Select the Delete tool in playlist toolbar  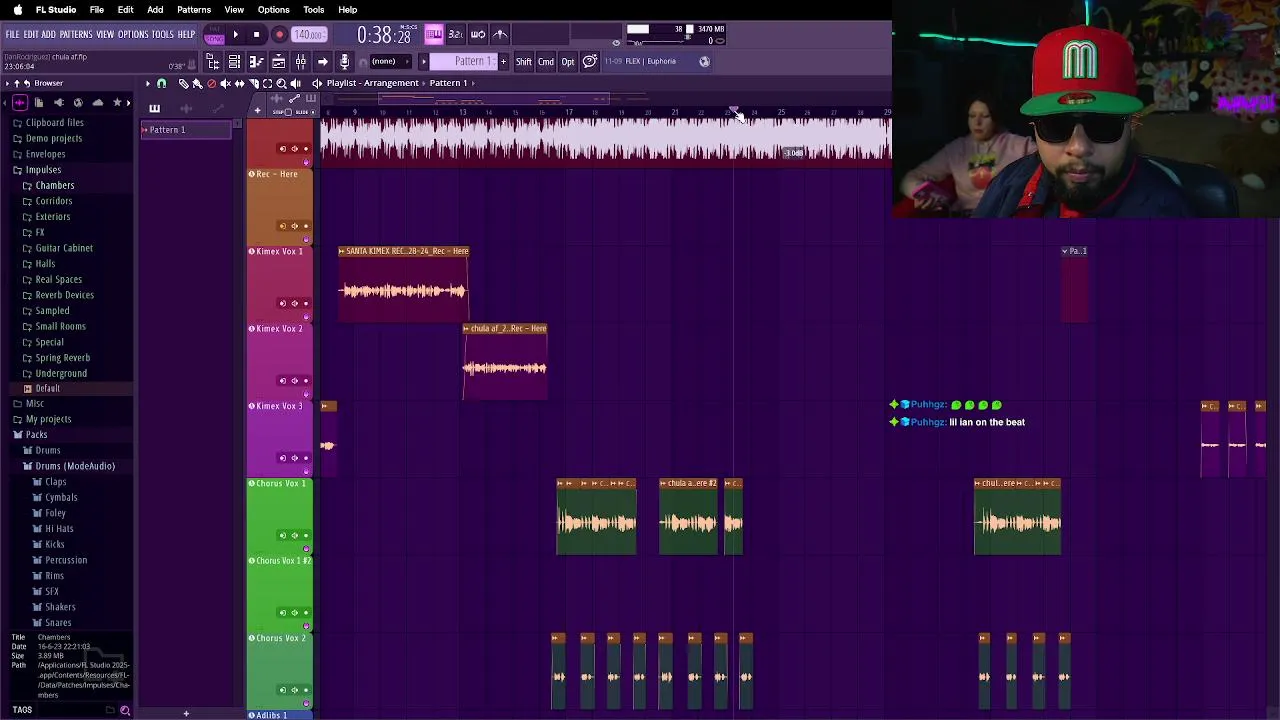click(x=211, y=83)
